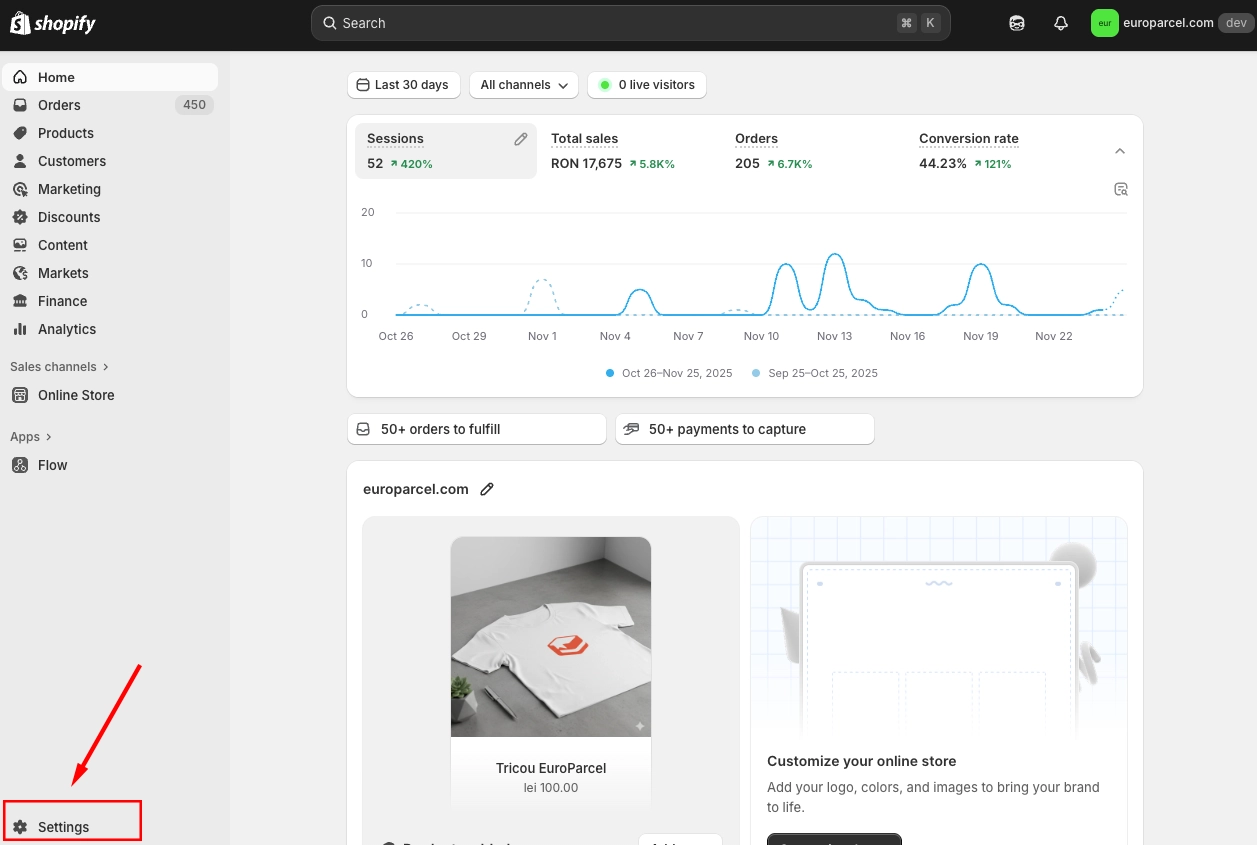Click the 450 orders count badge

194,105
